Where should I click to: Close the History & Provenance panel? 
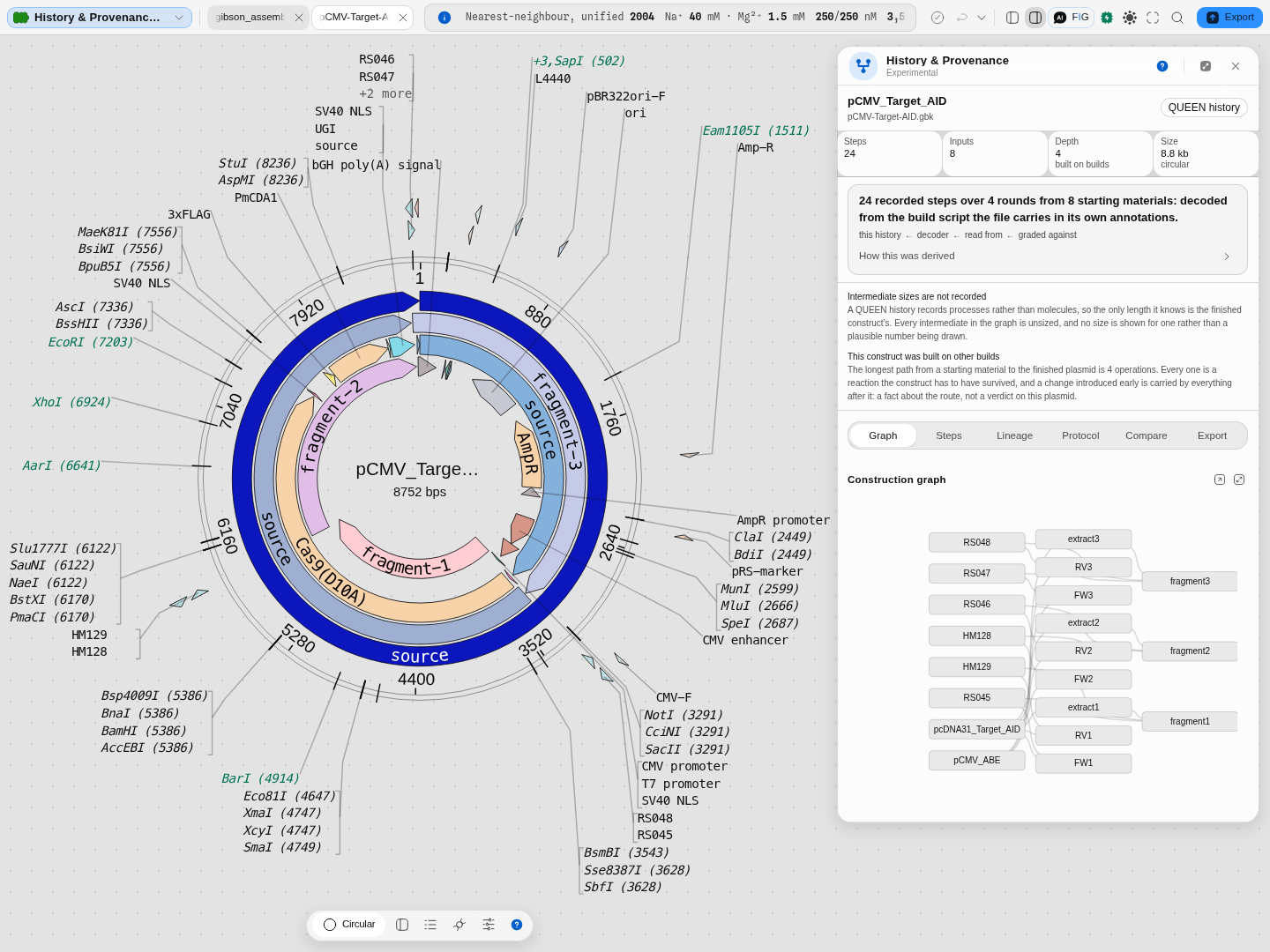(x=1236, y=66)
